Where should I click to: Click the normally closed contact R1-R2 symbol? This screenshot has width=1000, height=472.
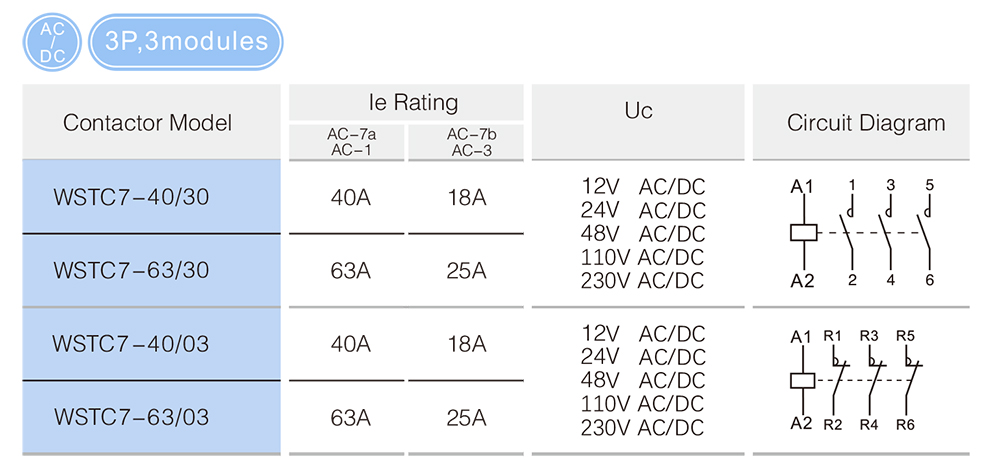pos(838,381)
